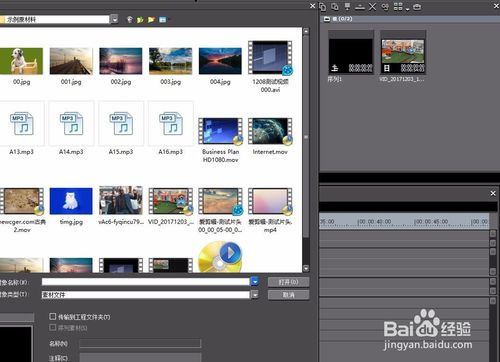Select the 00.jpg puppy thumbnail
500x362 pixels.
(x=21, y=61)
